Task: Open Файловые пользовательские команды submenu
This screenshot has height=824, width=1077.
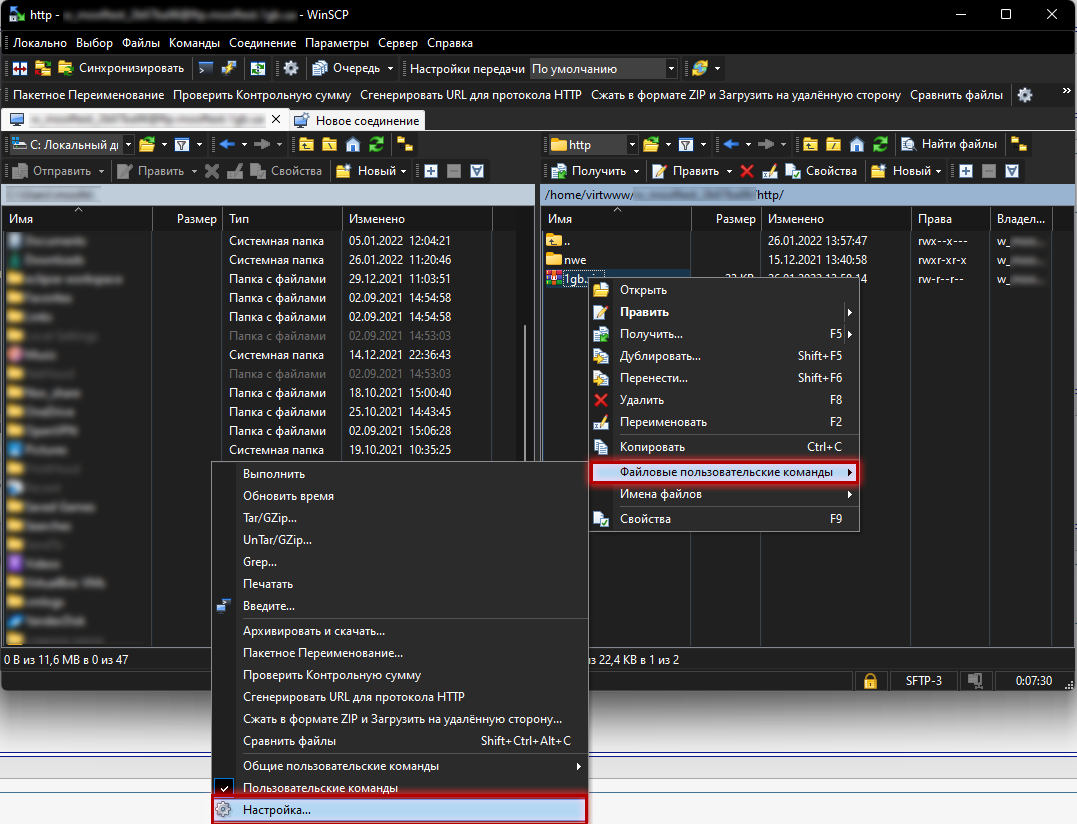Action: (x=725, y=472)
